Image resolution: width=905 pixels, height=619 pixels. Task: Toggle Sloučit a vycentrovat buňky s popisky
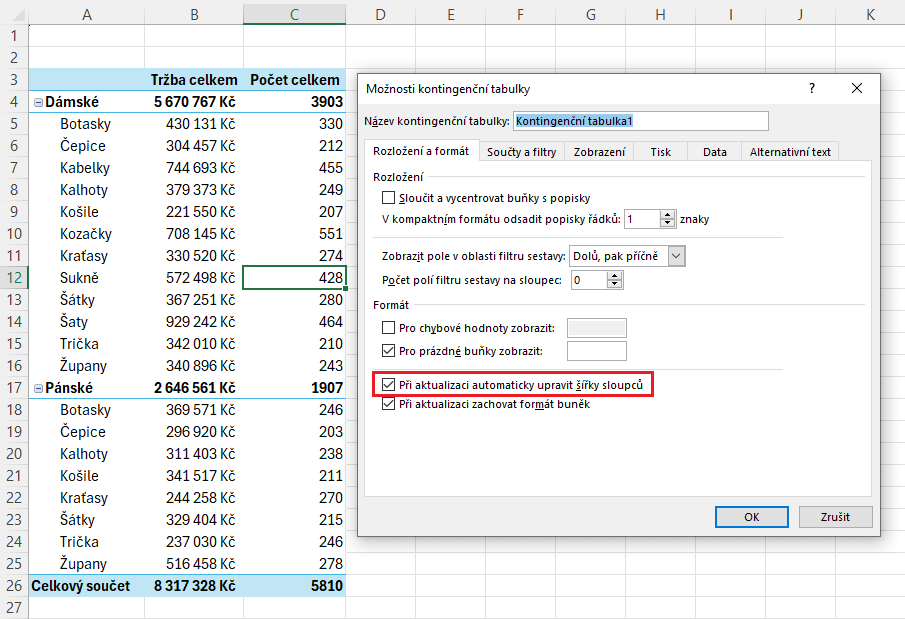pos(389,198)
